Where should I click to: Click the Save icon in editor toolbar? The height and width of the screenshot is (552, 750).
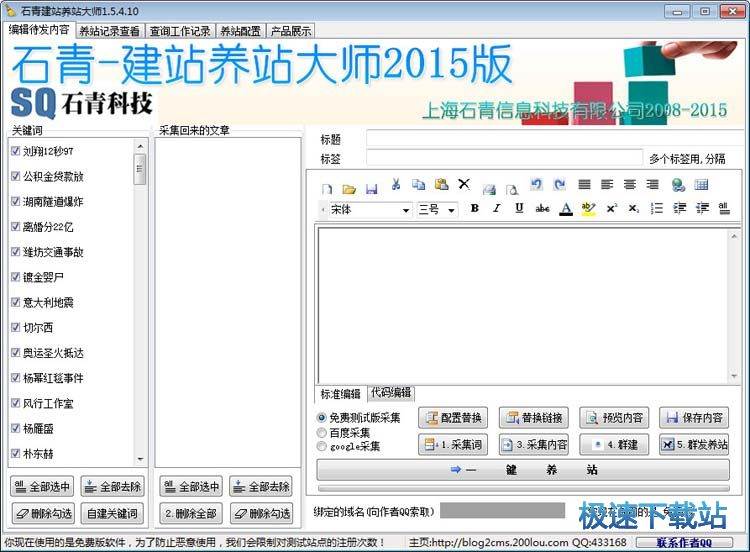tap(371, 187)
